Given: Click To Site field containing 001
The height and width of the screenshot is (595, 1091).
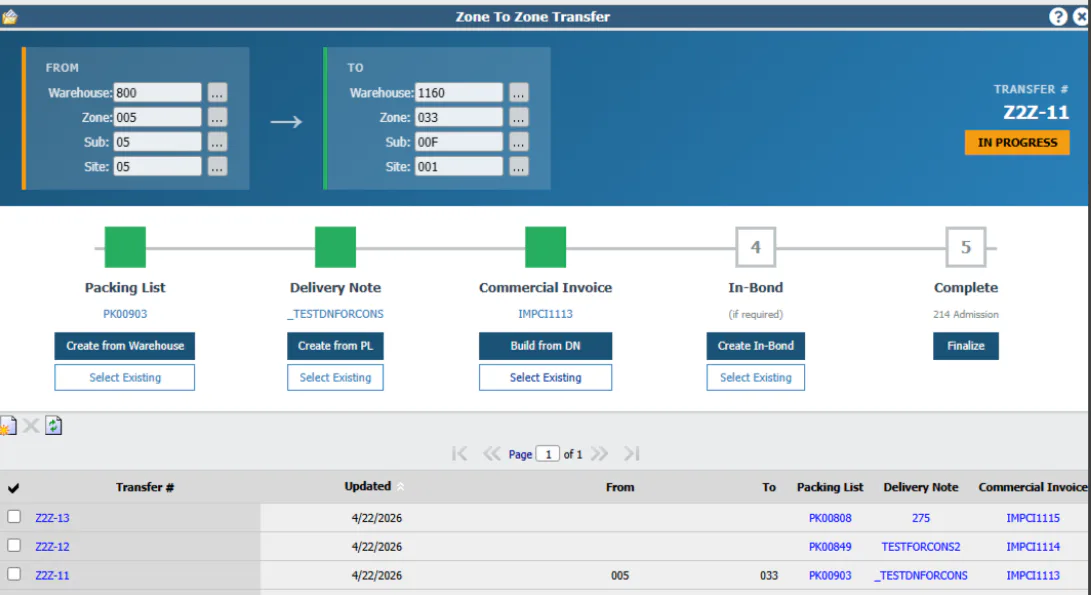Looking at the screenshot, I should [x=459, y=167].
